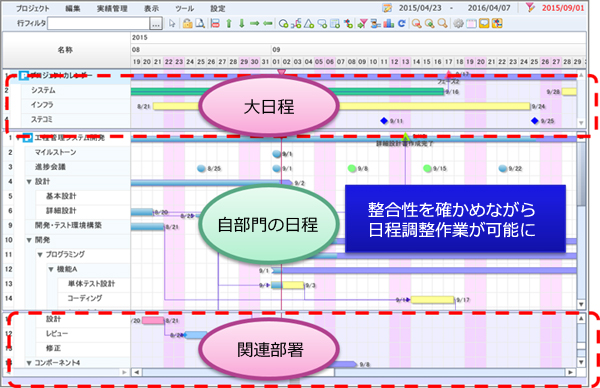Select the pointer cursor tool
Image resolution: width=600 pixels, height=388 pixels.
click(x=172, y=24)
